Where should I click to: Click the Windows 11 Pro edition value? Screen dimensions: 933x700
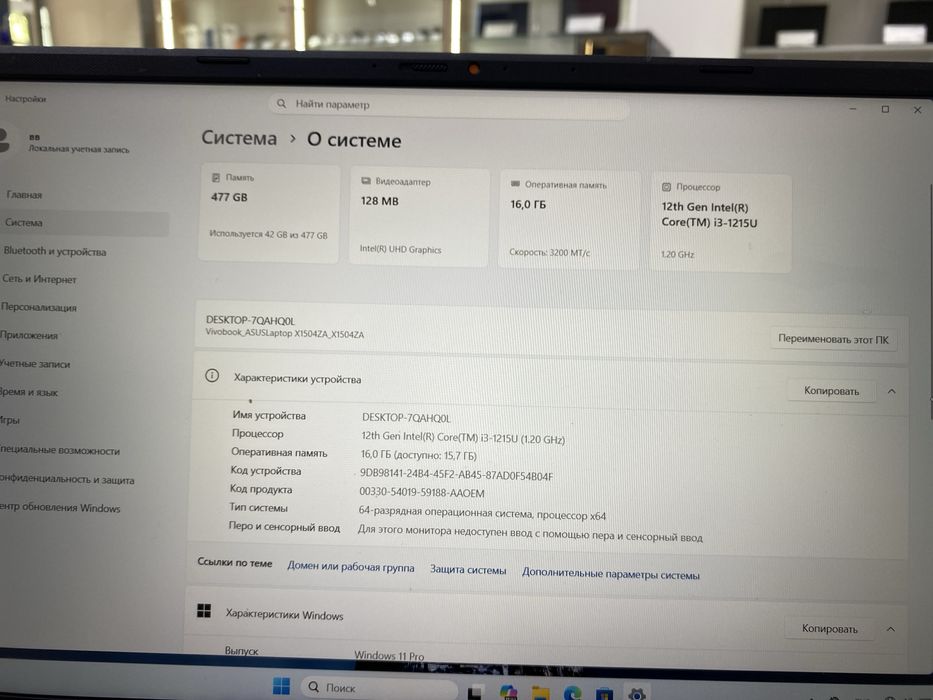point(389,655)
